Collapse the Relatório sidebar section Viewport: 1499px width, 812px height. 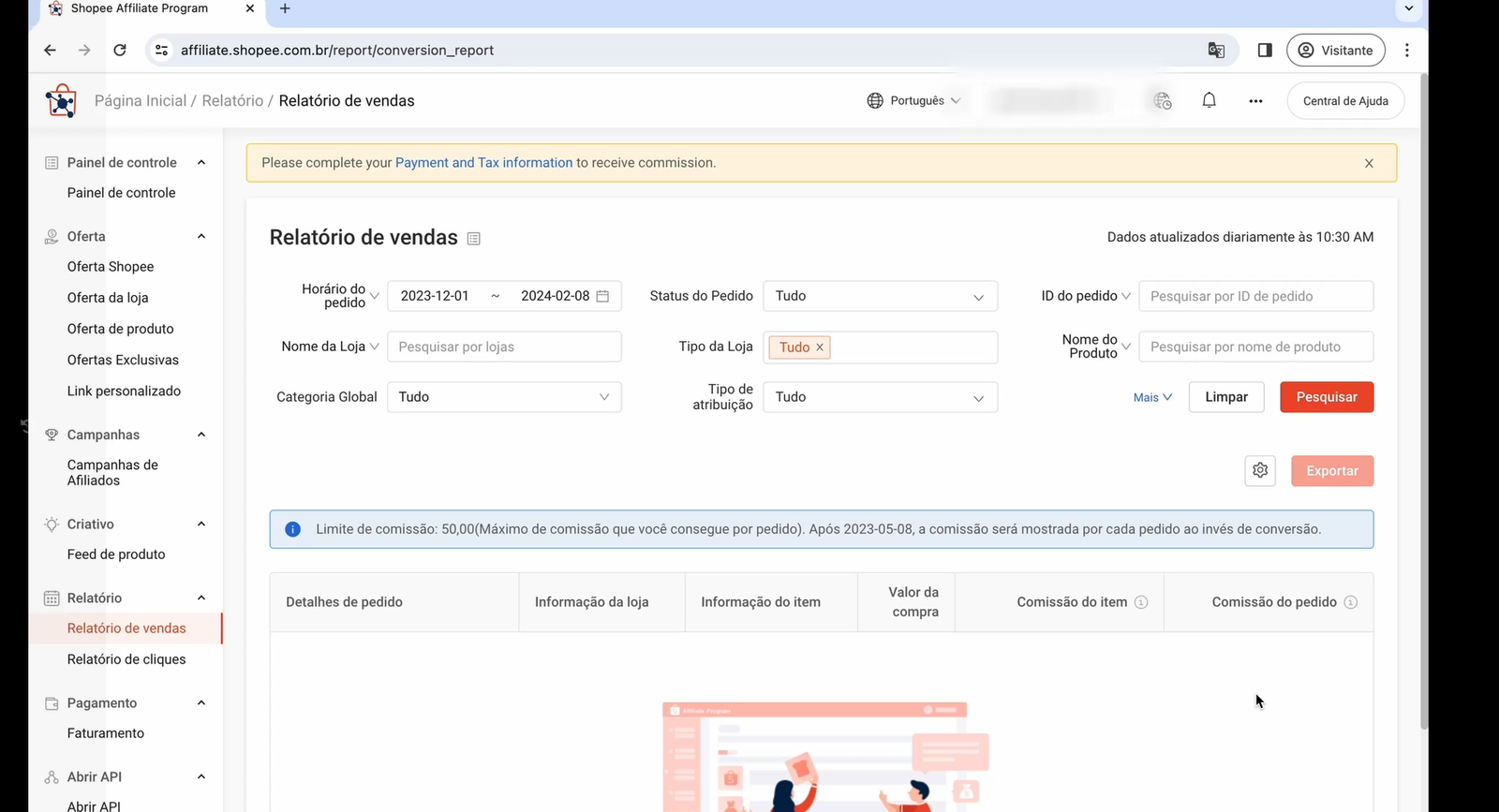coord(201,598)
